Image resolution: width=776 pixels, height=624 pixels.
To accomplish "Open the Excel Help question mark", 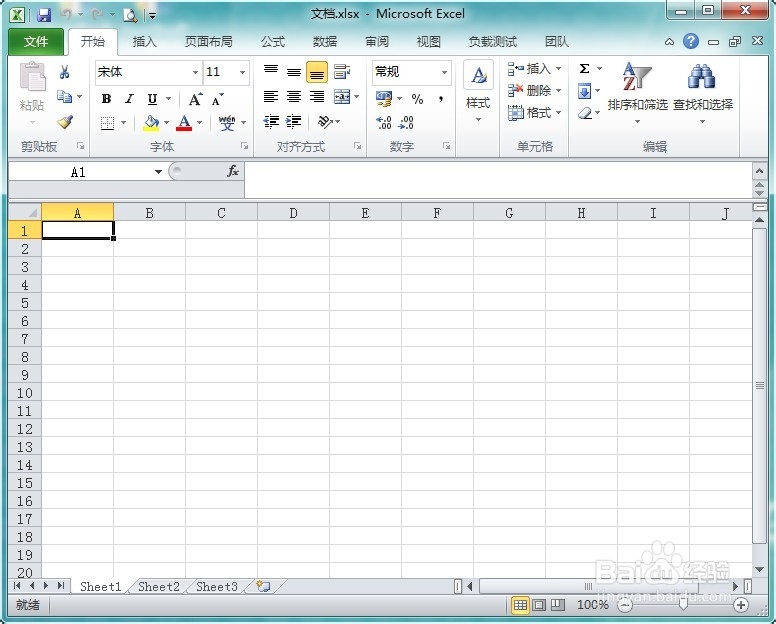I will [691, 41].
